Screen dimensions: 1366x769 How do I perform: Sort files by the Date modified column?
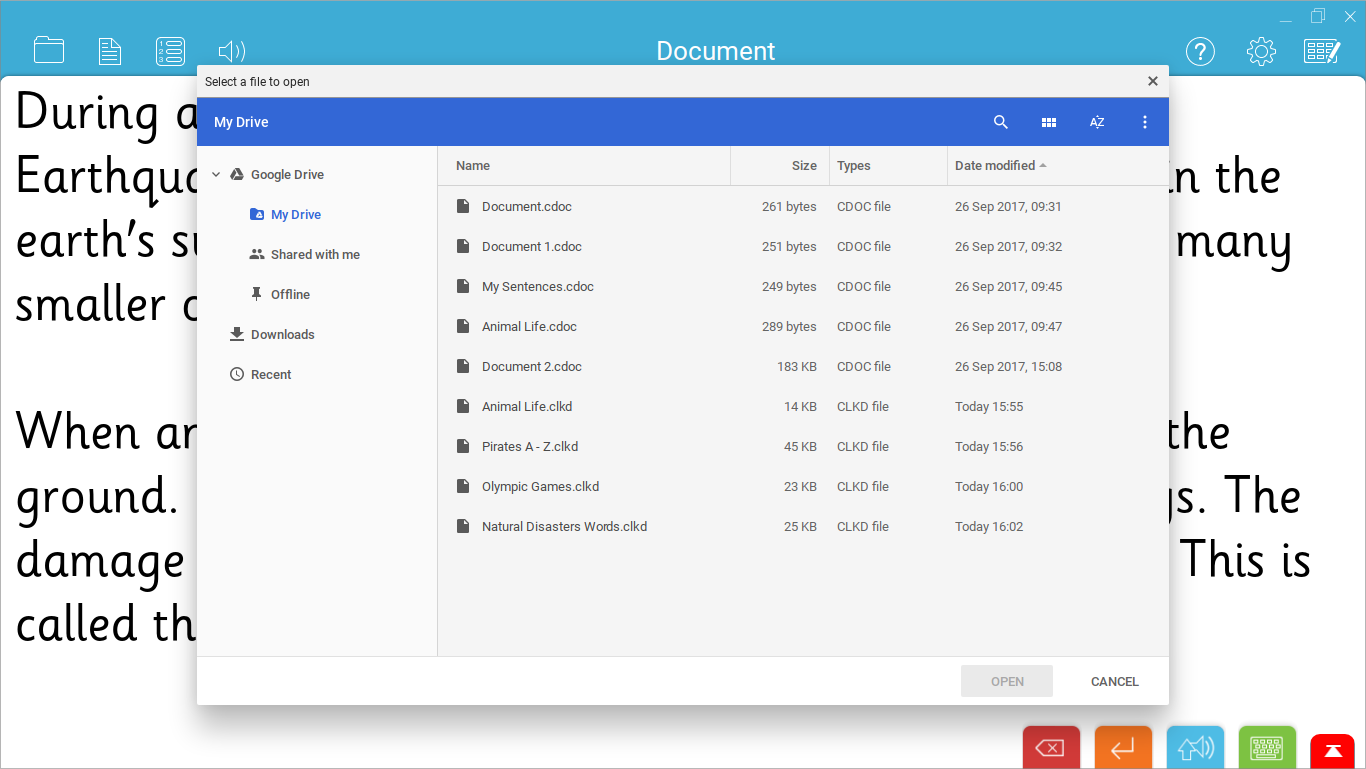click(x=995, y=166)
